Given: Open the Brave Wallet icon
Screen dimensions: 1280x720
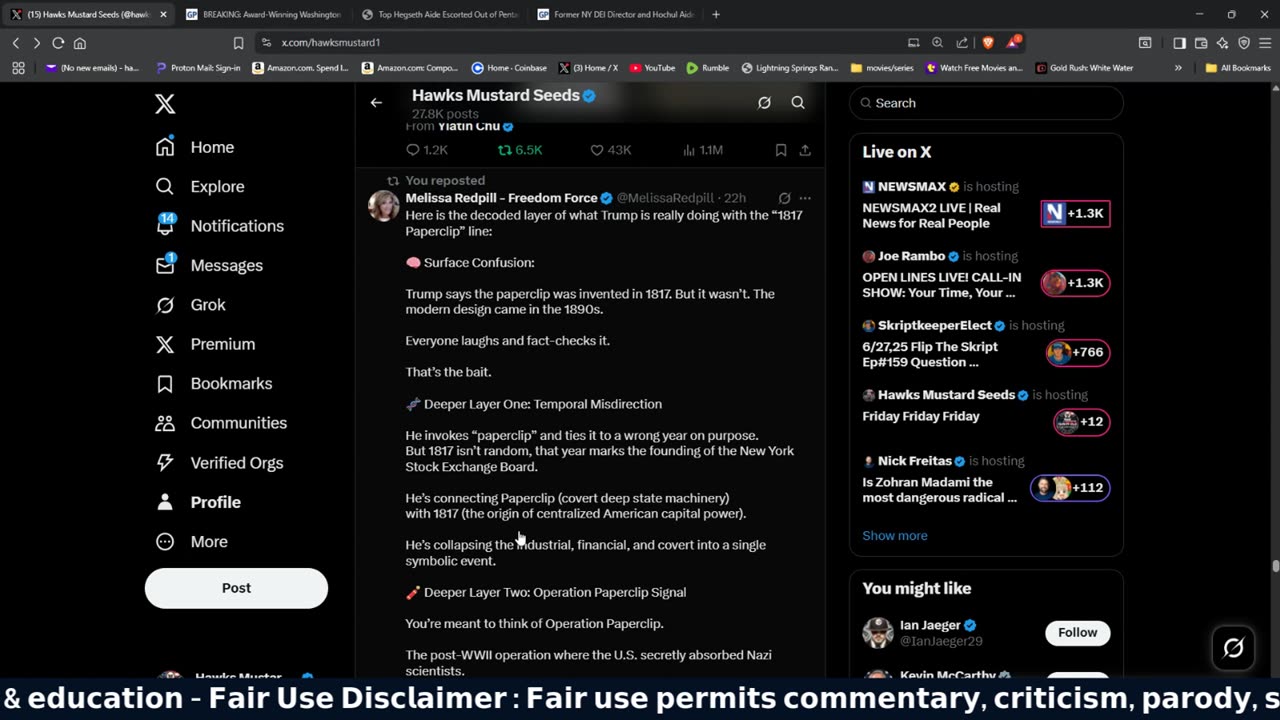Looking at the screenshot, I should coord(1201,43).
